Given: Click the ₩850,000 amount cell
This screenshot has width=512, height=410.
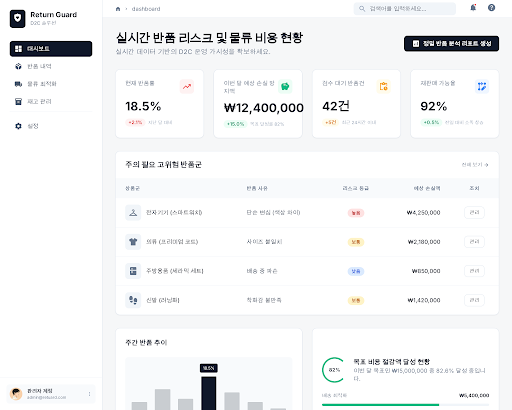Looking at the screenshot, I should [x=426, y=271].
